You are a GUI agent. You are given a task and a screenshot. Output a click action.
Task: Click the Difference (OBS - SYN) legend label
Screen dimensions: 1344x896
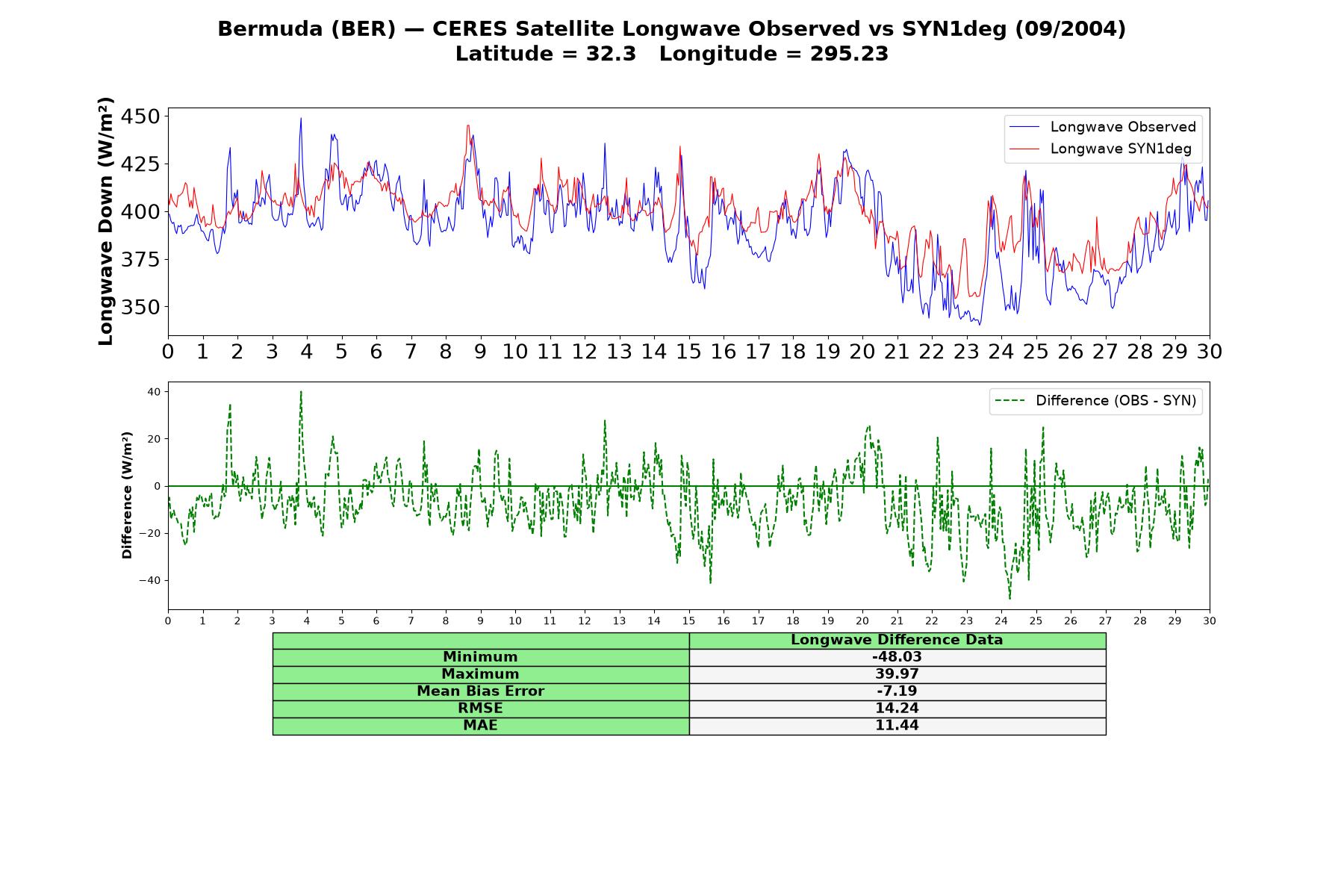[1116, 401]
